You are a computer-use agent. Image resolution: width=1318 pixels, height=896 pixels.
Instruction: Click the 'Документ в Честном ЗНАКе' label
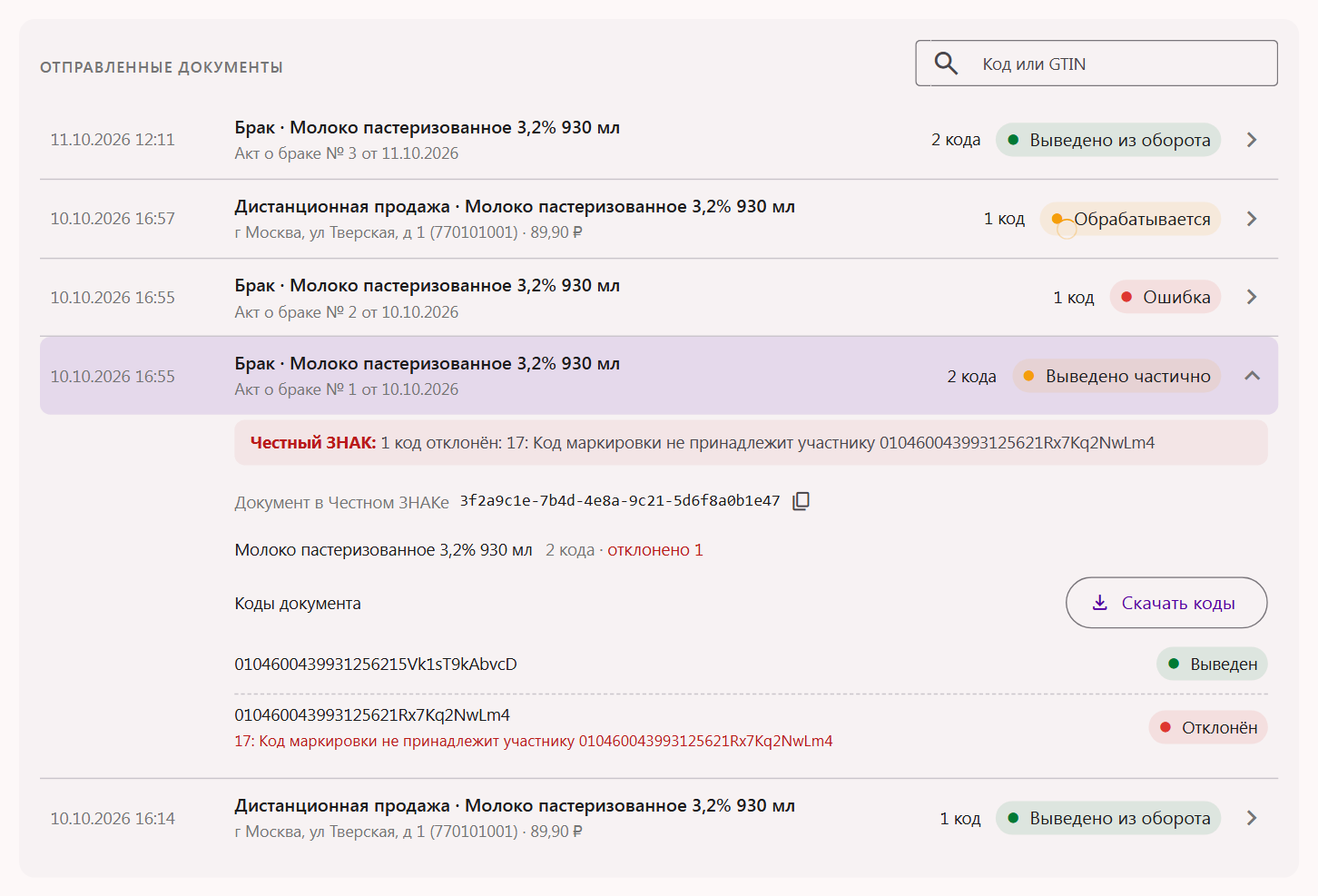click(341, 503)
